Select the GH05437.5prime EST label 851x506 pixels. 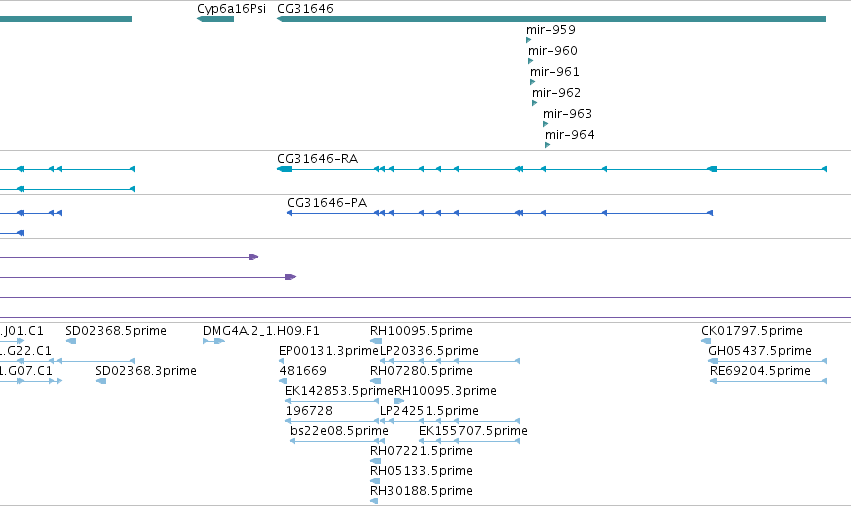(x=760, y=351)
